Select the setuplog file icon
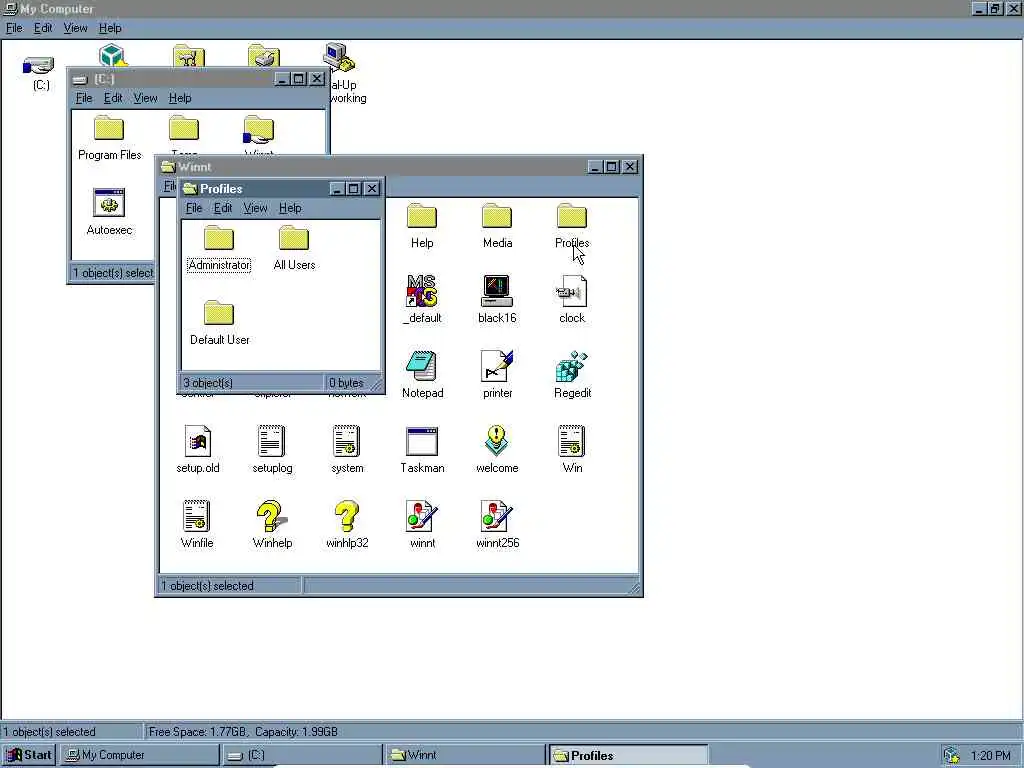Screen dimensions: 1024x768 click(x=272, y=451)
